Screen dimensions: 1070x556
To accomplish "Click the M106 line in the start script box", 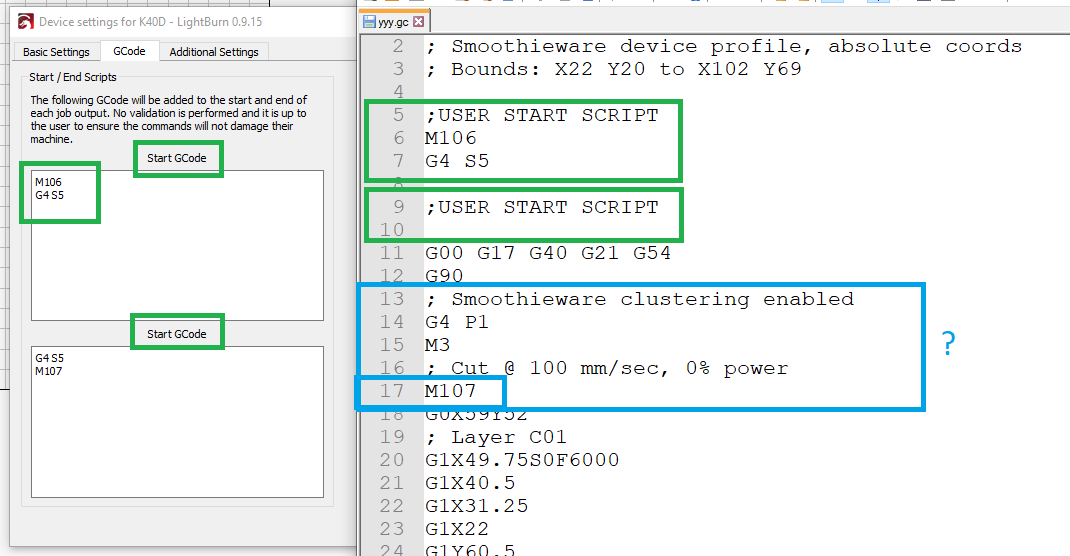I will [48, 182].
